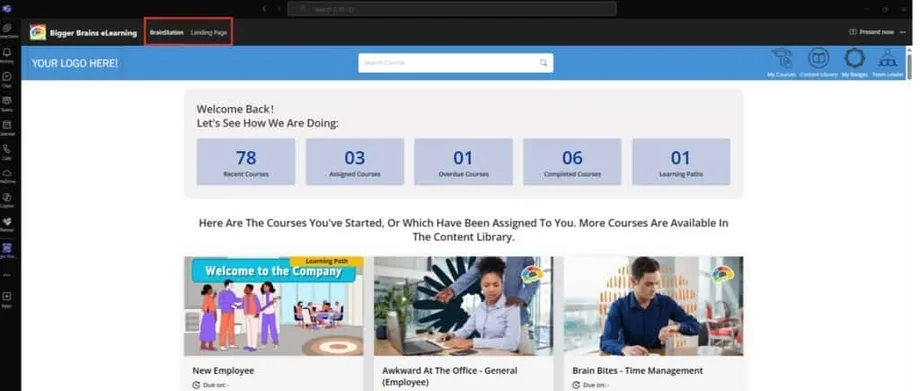Image resolution: width=920 pixels, height=391 pixels.
Task: Open Brain Bites - Time Management thumbnail
Action: tap(654, 306)
